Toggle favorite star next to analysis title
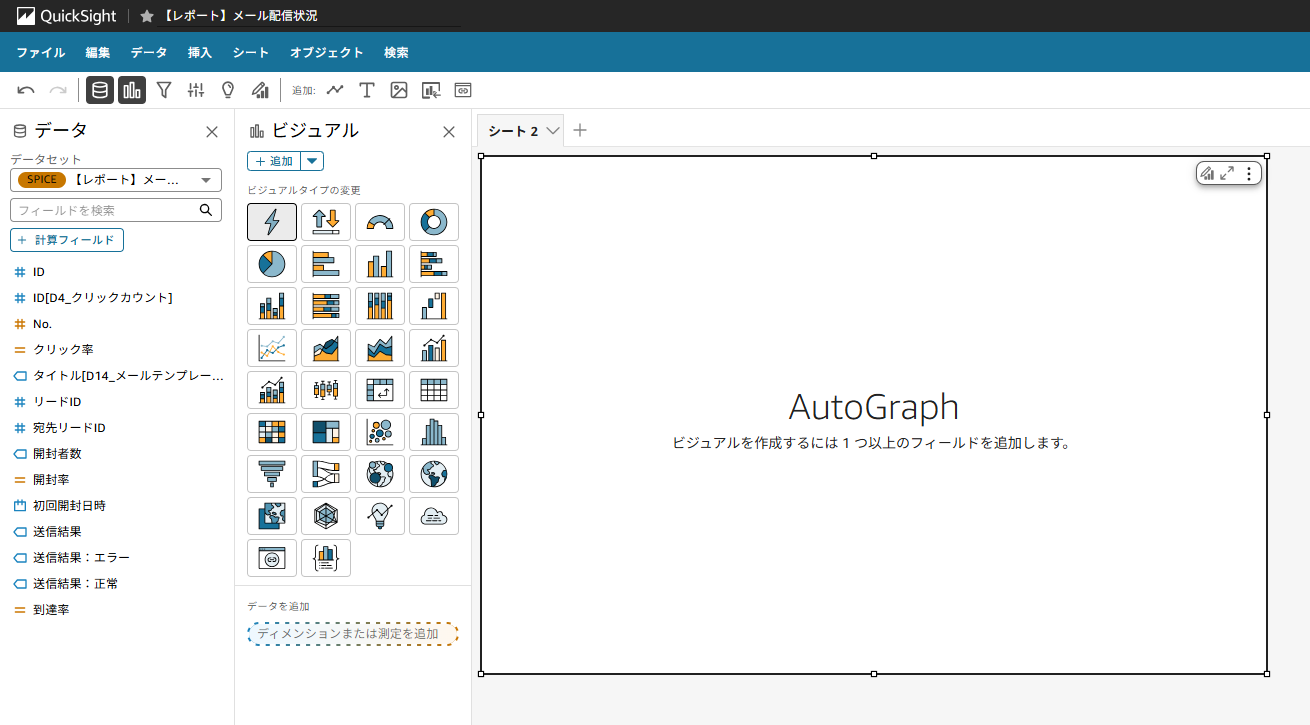Viewport: 1310px width, 725px height. (x=147, y=16)
